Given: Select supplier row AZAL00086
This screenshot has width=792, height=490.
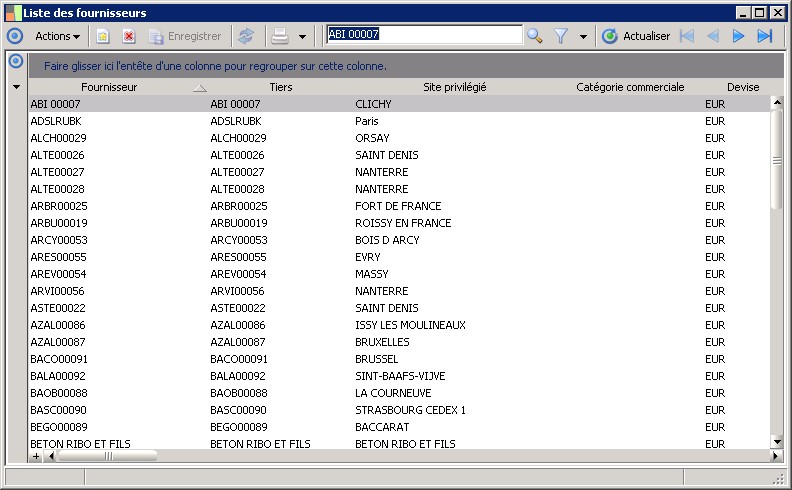Looking at the screenshot, I should (x=400, y=325).
